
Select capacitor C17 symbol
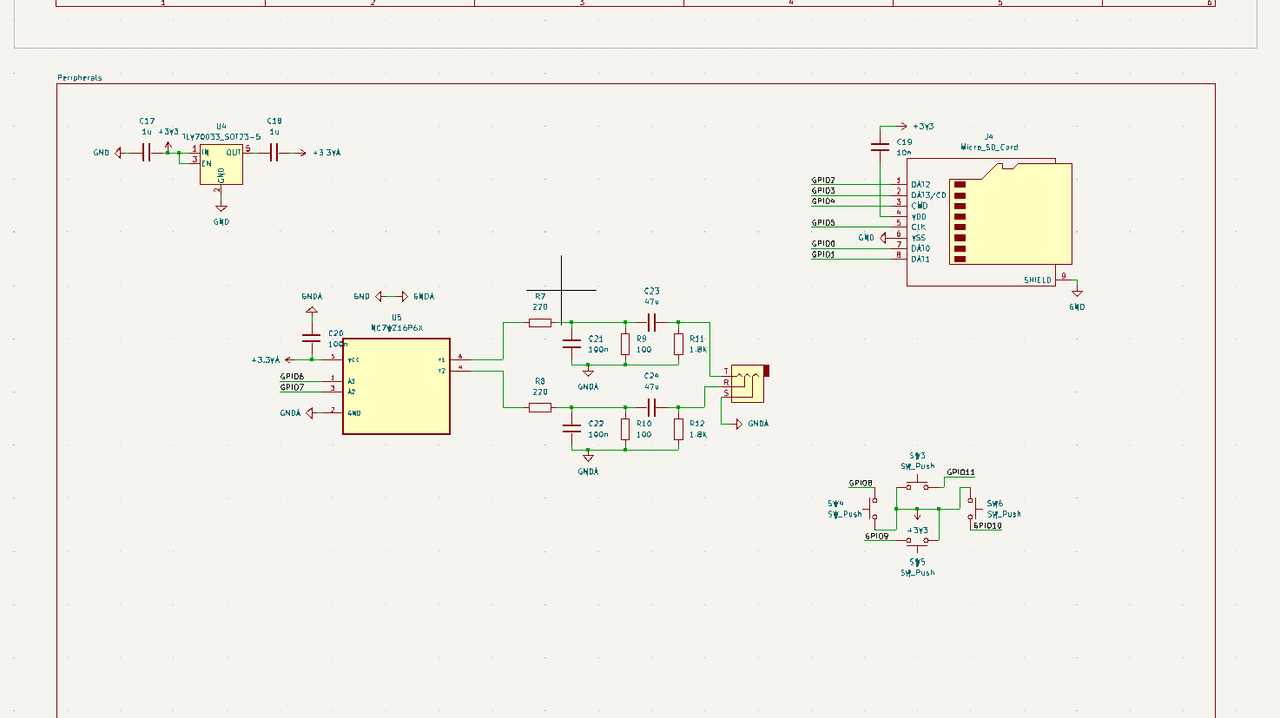tap(147, 153)
